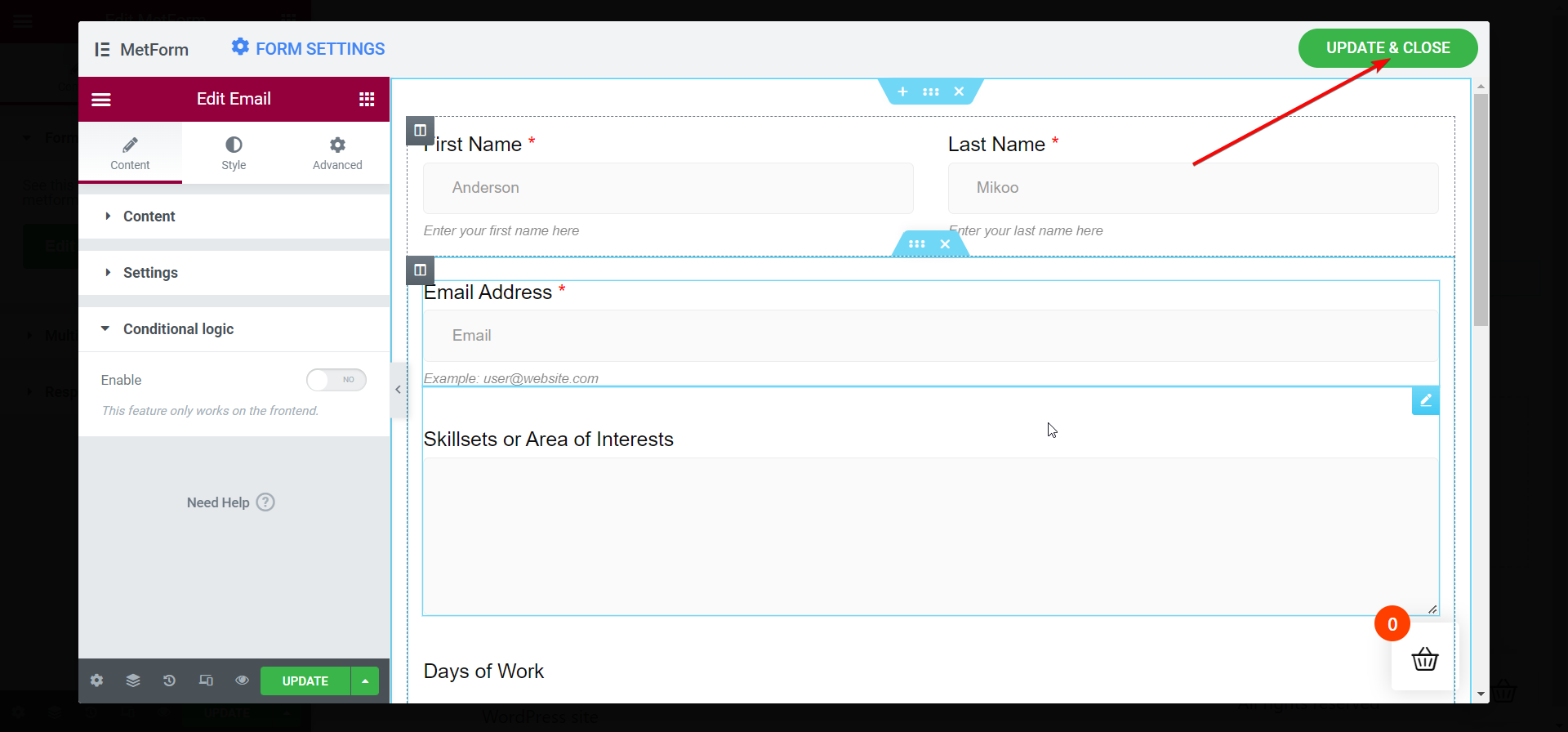This screenshot has height=732, width=1568.
Task: Click the page settings gear icon
Action: [97, 681]
